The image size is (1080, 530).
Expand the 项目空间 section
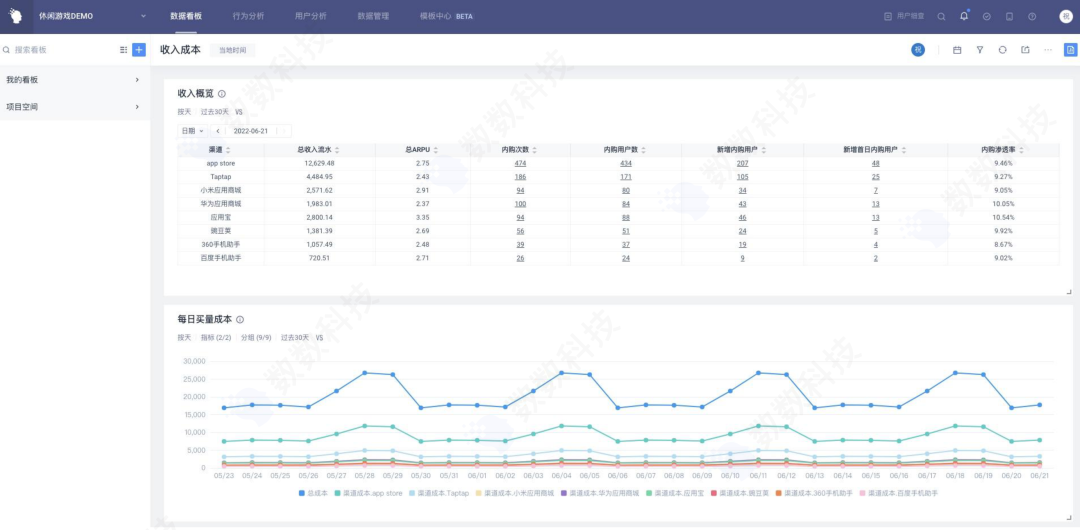point(74,107)
